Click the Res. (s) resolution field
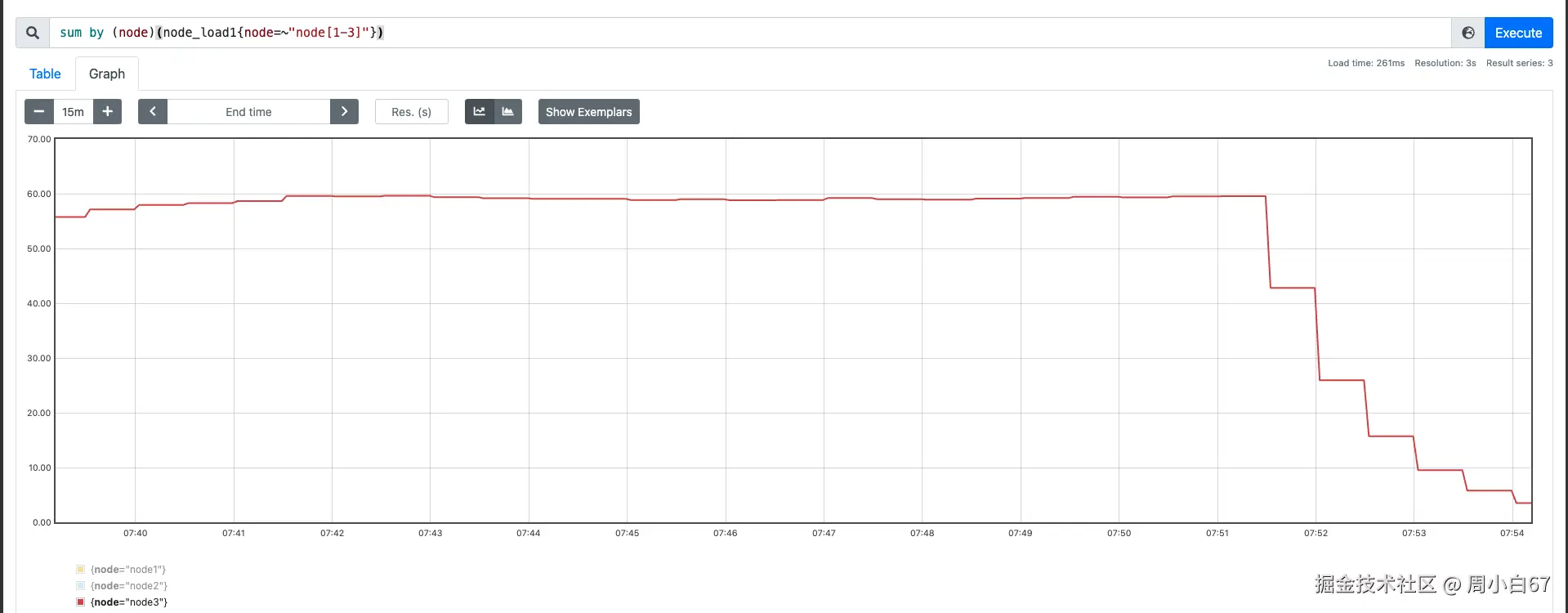This screenshot has width=1568, height=613. (x=411, y=112)
